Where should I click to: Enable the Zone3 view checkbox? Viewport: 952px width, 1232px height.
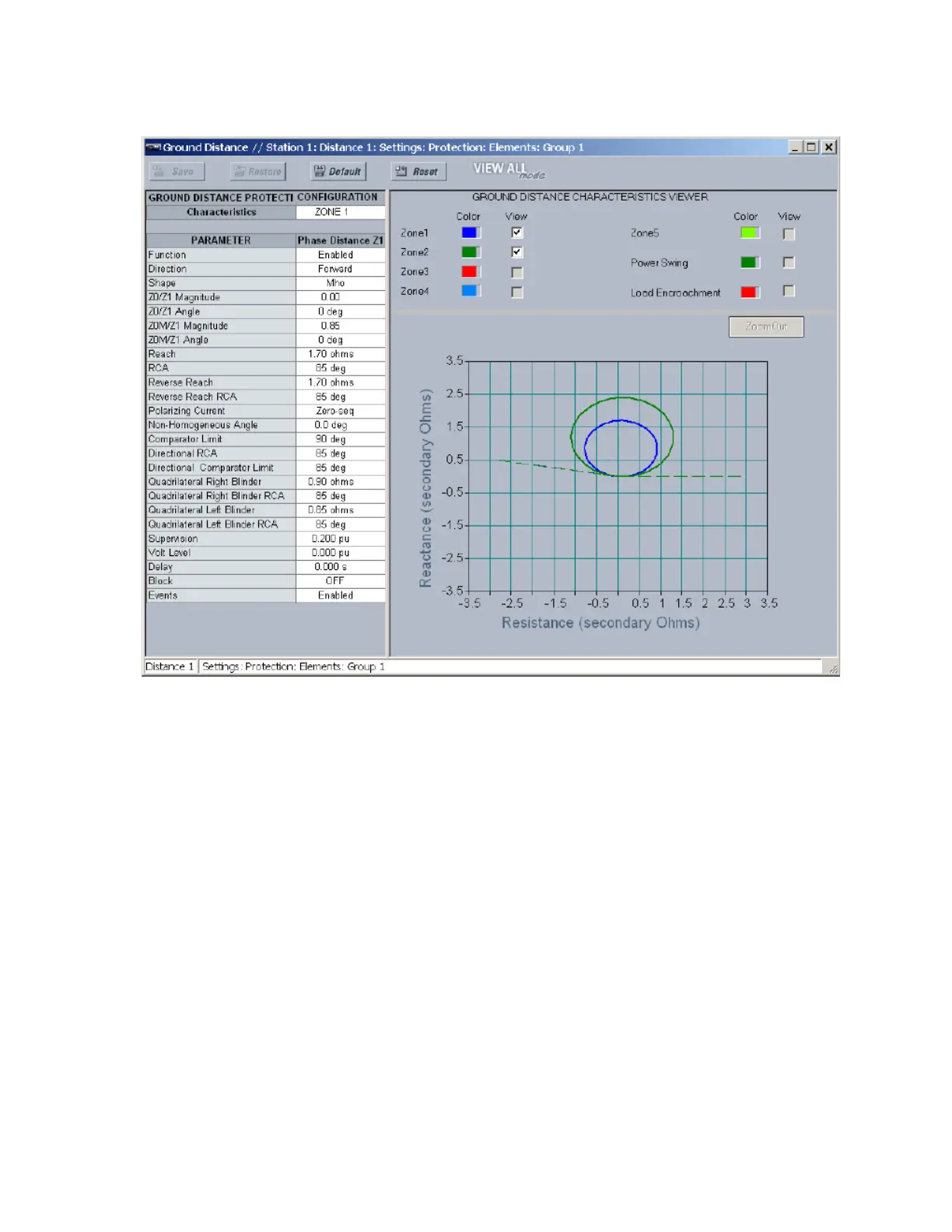tap(517, 272)
